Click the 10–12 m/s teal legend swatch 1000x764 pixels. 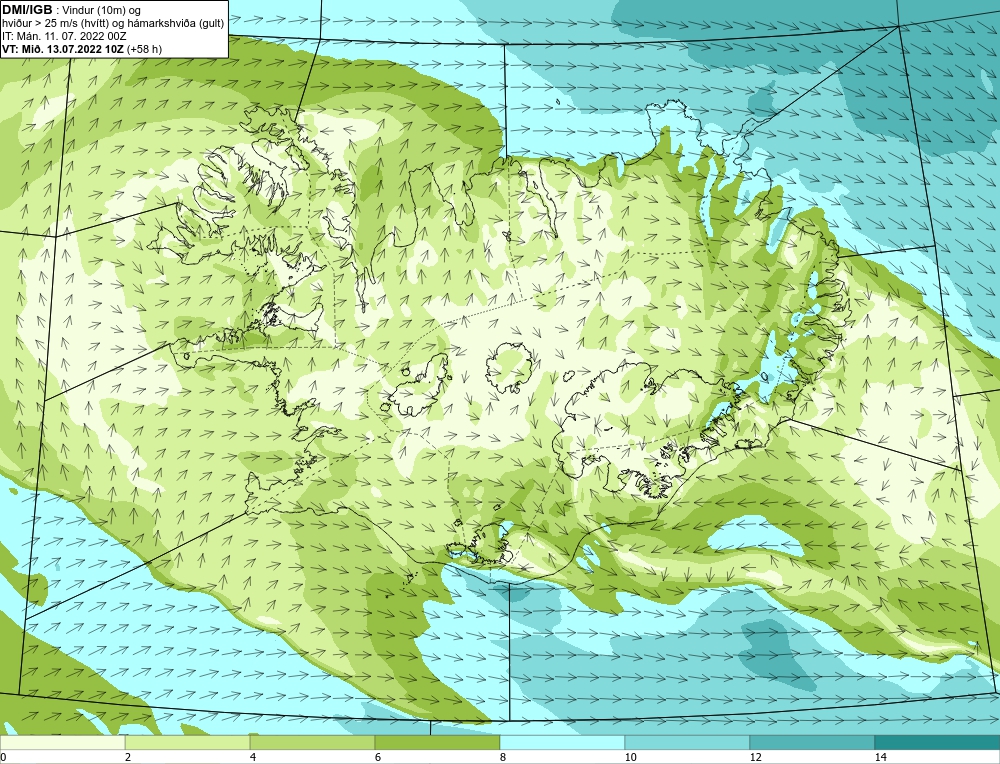688,742
